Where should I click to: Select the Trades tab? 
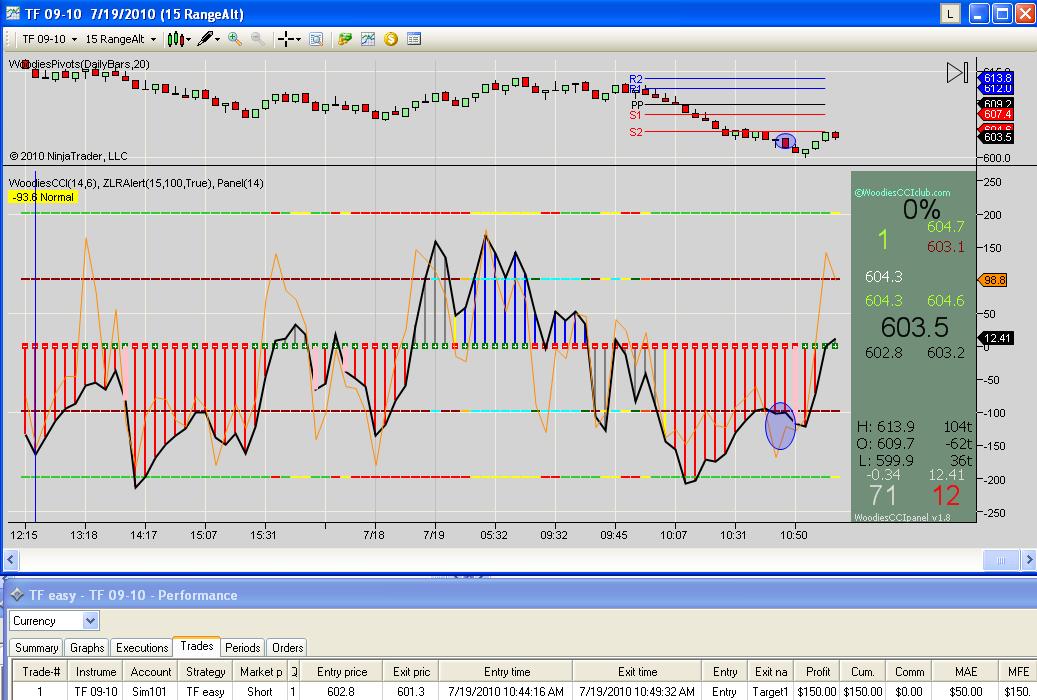click(196, 646)
